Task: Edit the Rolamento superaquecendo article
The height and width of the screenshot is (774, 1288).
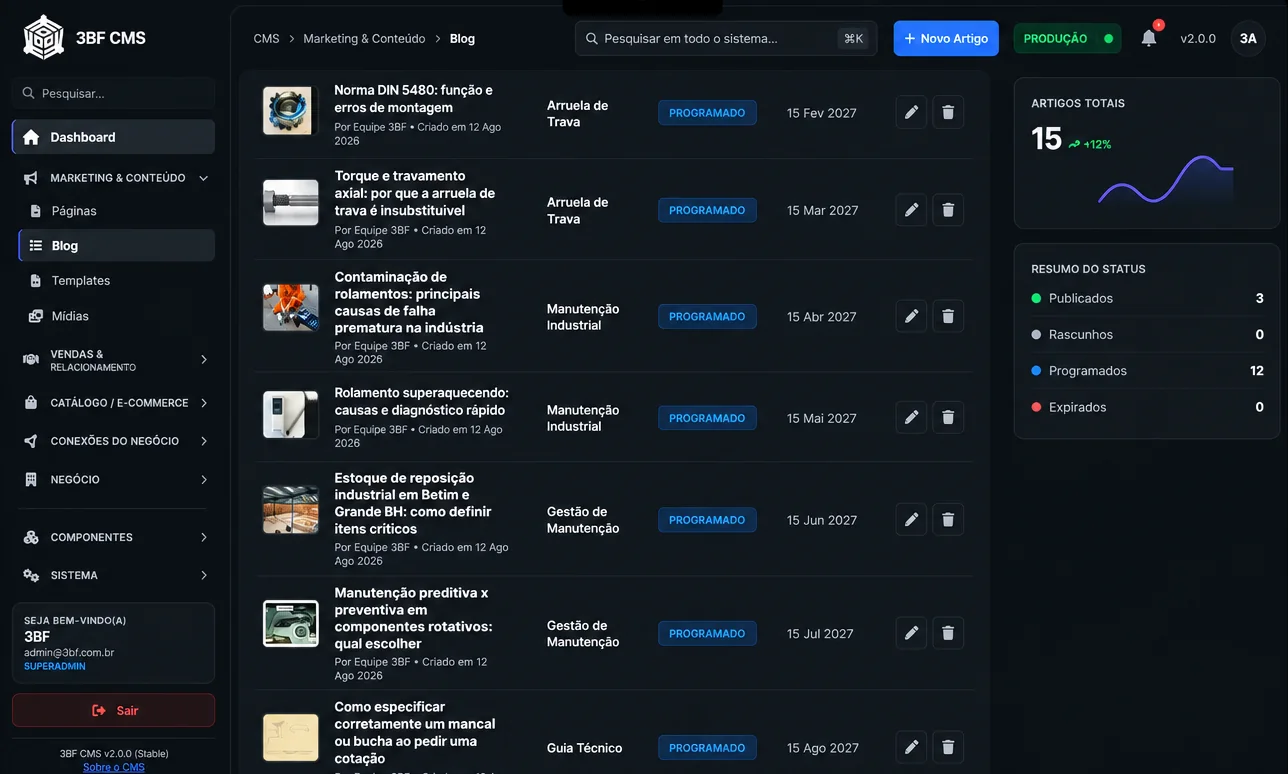Action: [x=911, y=417]
